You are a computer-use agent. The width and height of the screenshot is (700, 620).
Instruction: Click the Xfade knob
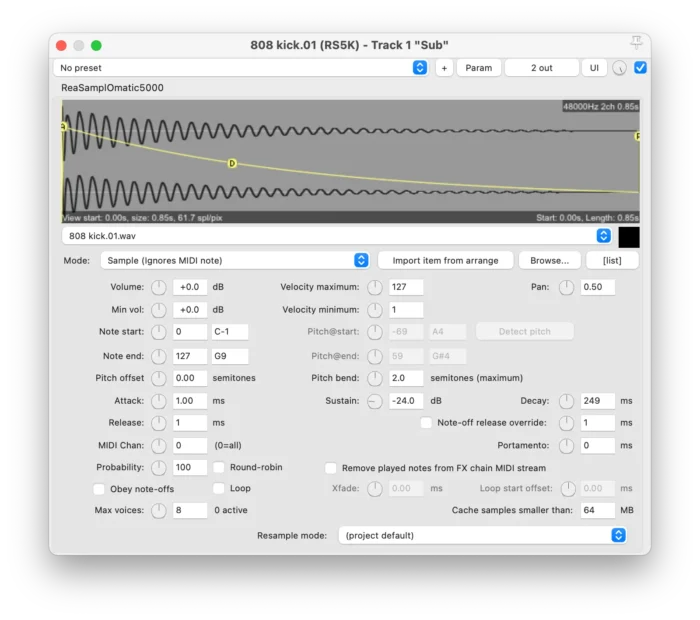point(375,489)
